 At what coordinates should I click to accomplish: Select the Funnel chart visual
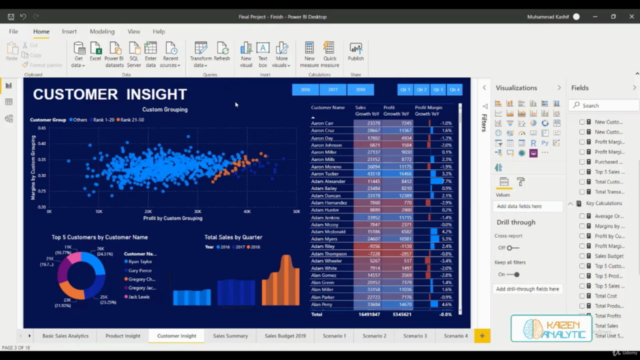tap(510, 123)
